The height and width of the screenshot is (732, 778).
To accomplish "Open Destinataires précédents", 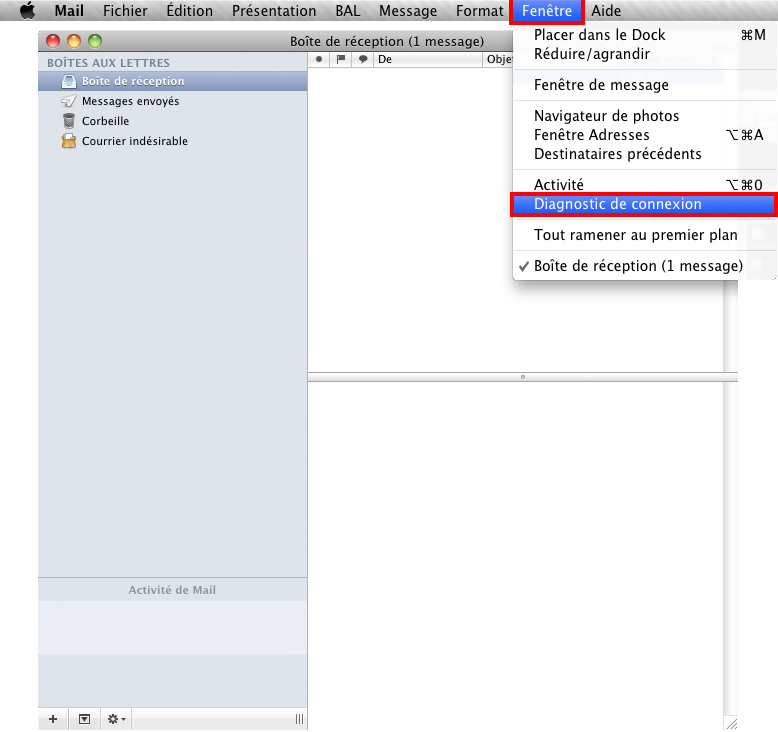I will coord(644,154).
